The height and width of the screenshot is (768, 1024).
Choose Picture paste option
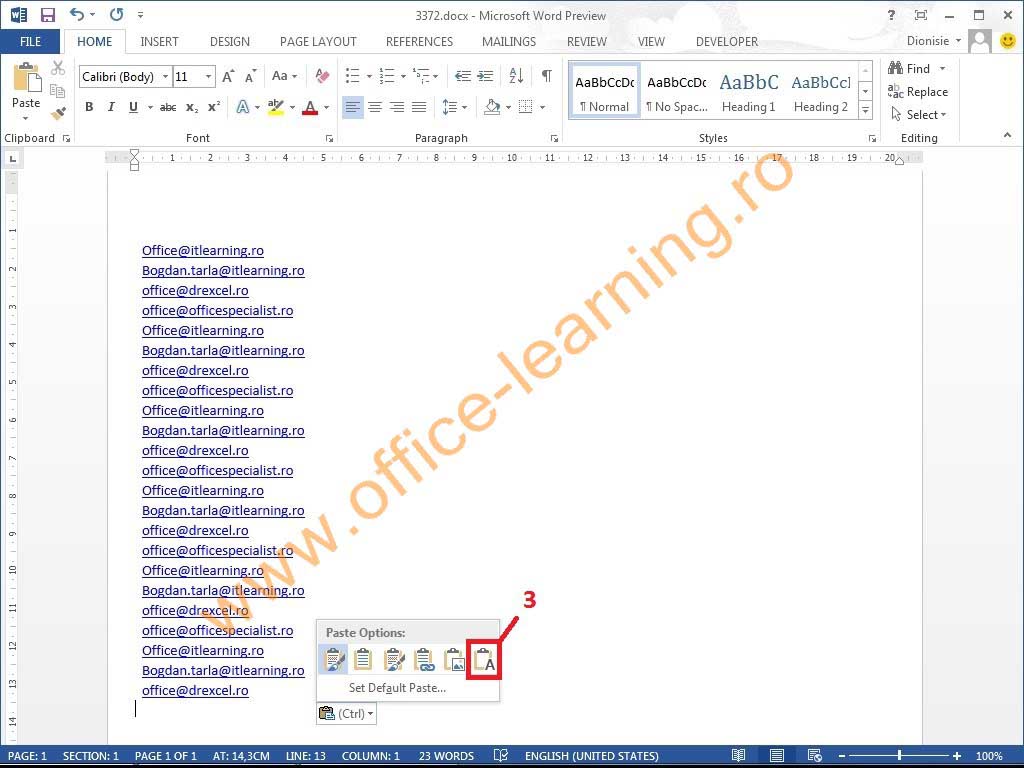click(x=454, y=660)
